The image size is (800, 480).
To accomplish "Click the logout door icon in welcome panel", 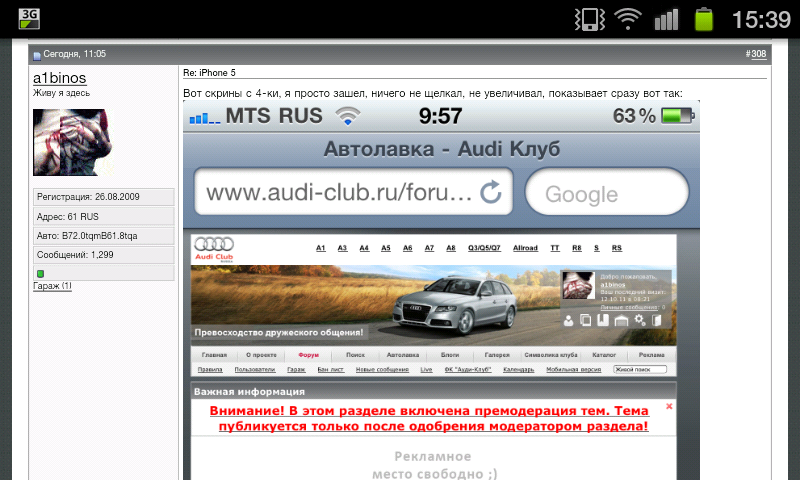I will [657, 320].
